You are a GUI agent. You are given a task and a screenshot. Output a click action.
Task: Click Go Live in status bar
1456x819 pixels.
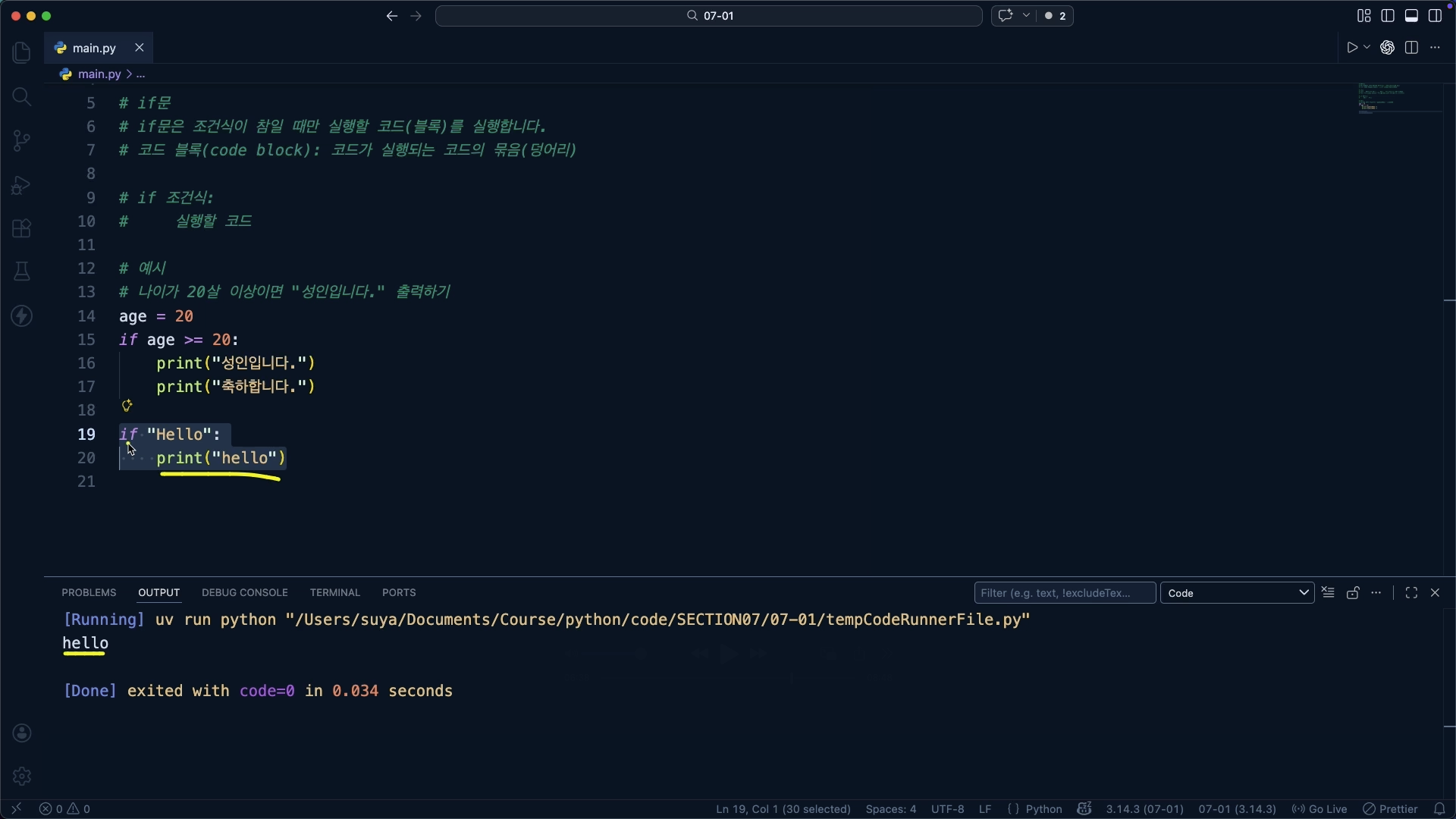pos(1320,809)
